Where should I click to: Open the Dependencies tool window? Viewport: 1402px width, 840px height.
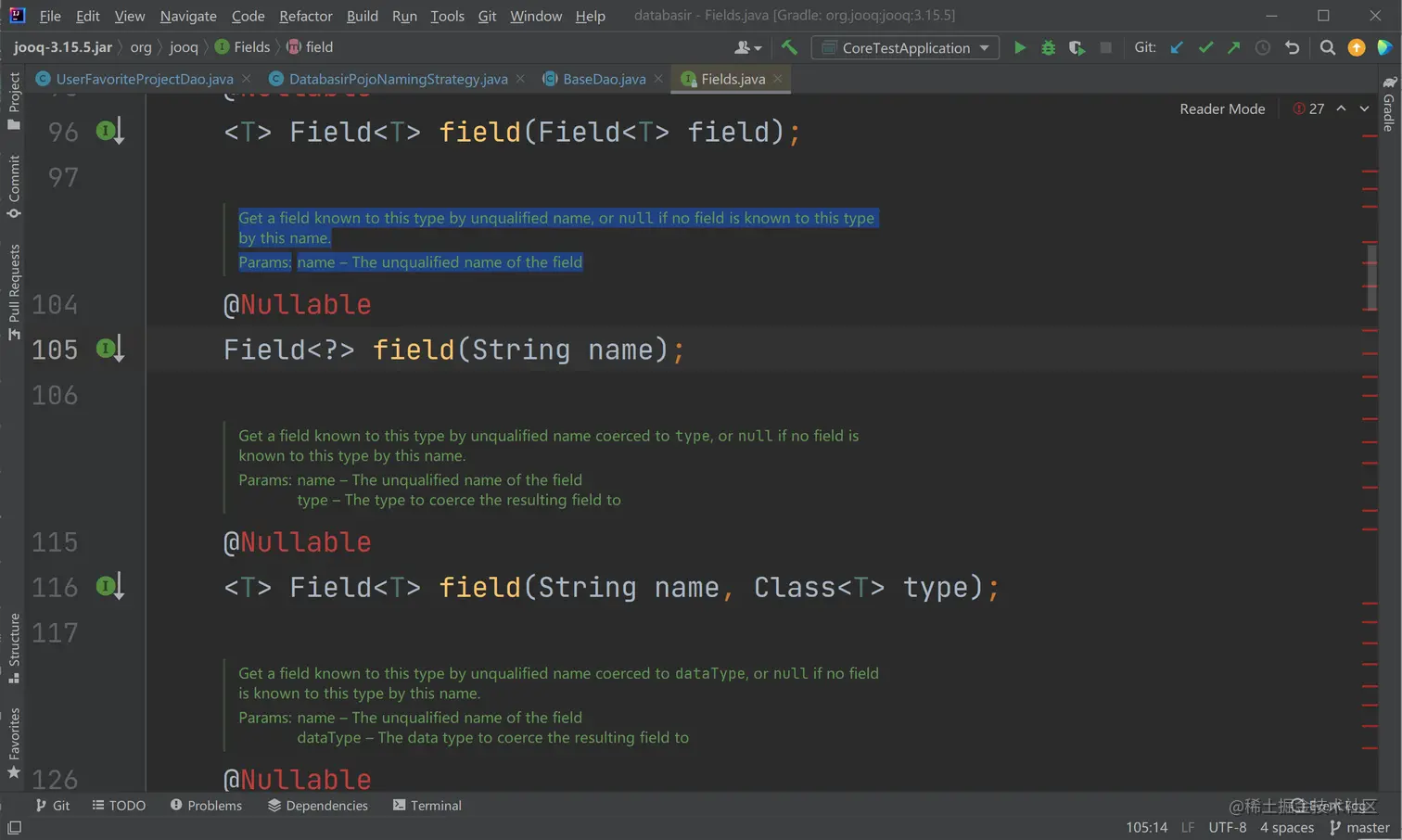318,806
